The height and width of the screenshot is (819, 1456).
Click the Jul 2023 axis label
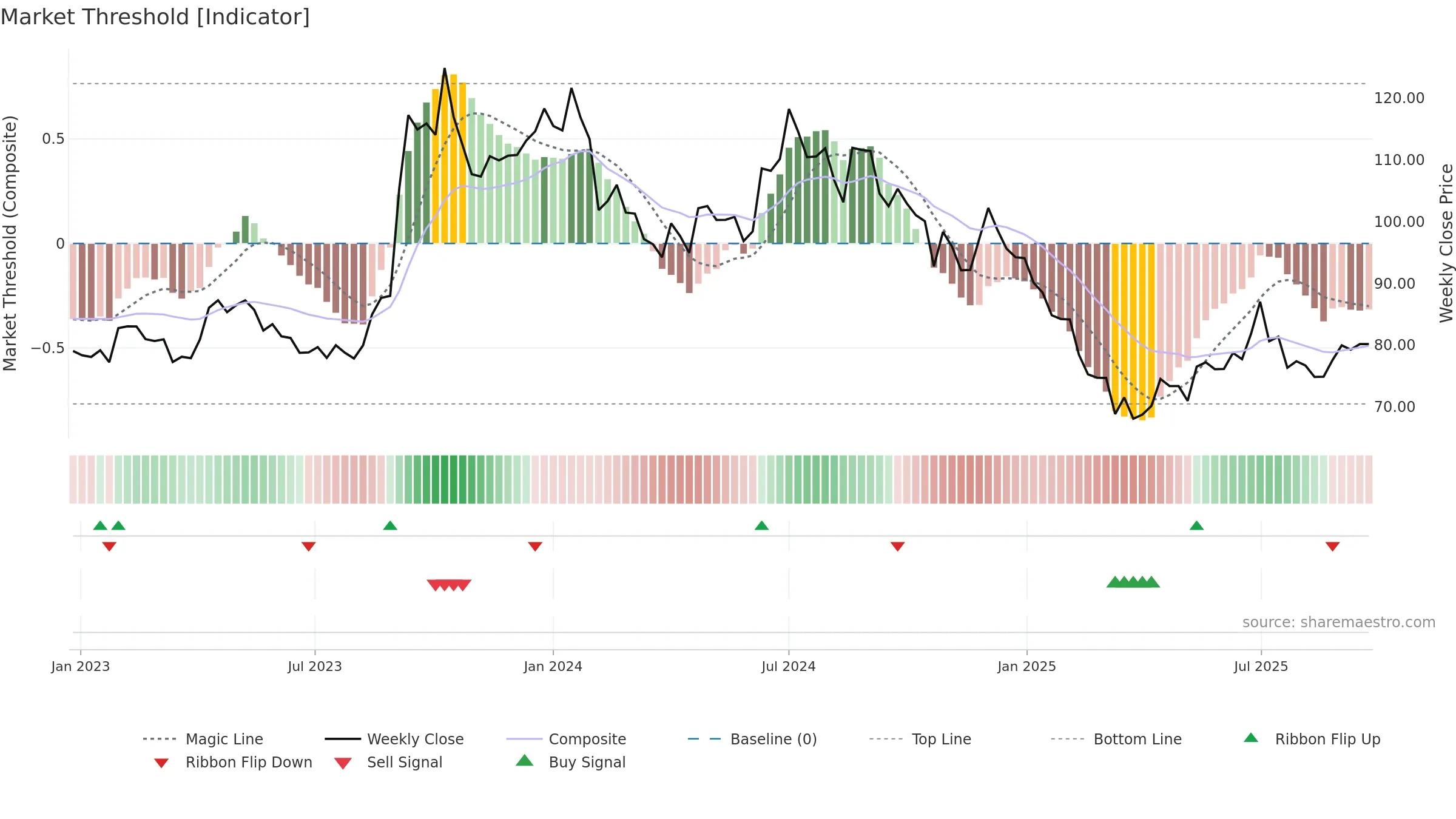pyautogui.click(x=315, y=666)
